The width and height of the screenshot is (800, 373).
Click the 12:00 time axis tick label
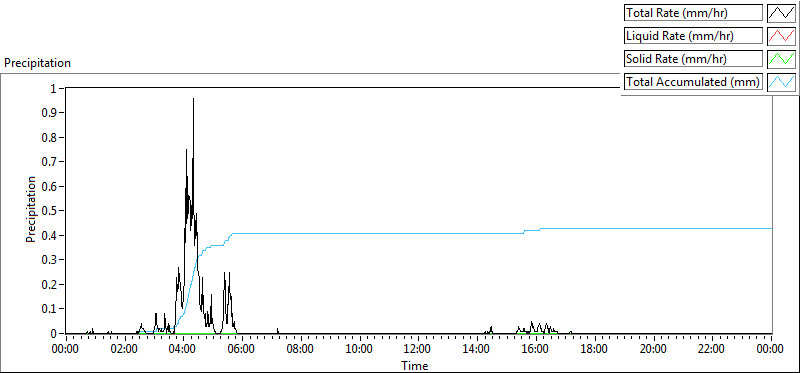(418, 350)
